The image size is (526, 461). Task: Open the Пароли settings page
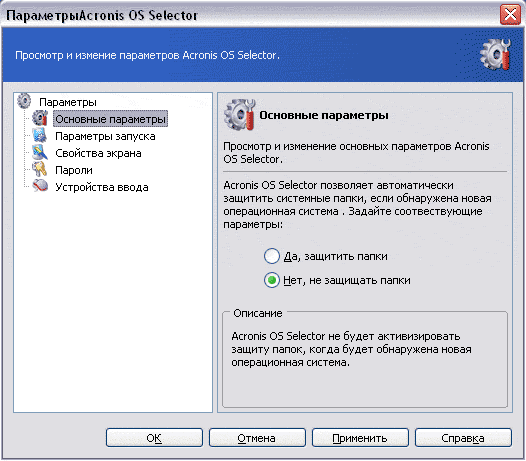(x=74, y=170)
